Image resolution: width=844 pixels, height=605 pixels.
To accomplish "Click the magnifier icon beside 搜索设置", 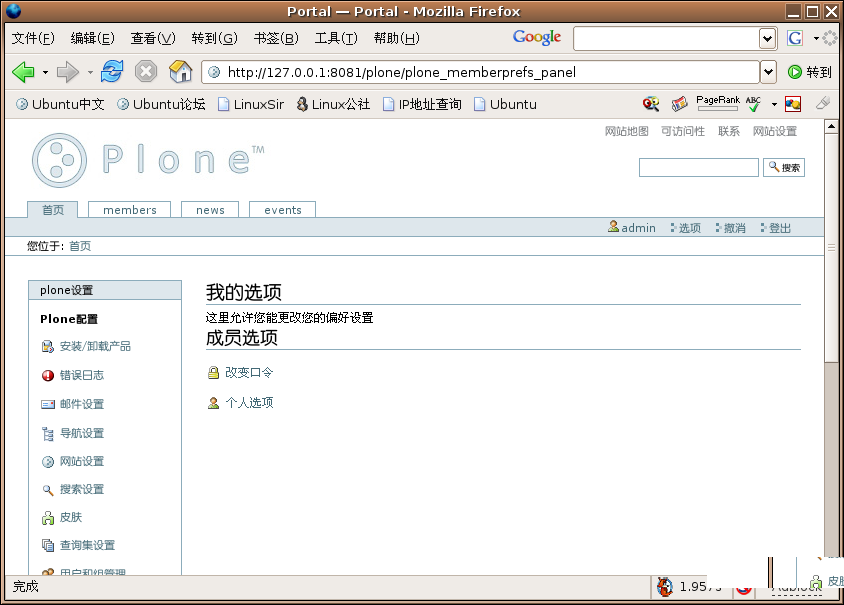I will pyautogui.click(x=48, y=490).
